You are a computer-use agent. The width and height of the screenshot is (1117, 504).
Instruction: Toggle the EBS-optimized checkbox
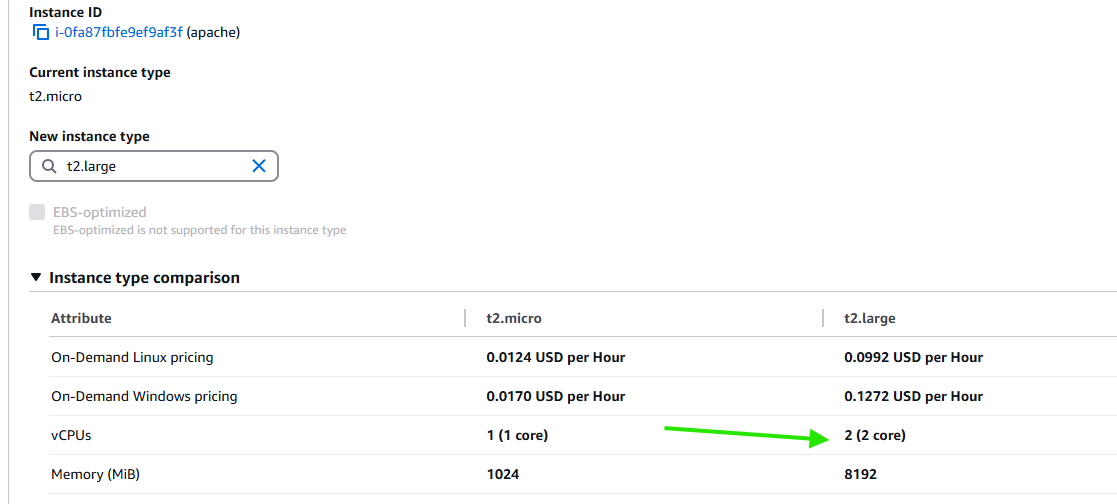tap(38, 212)
